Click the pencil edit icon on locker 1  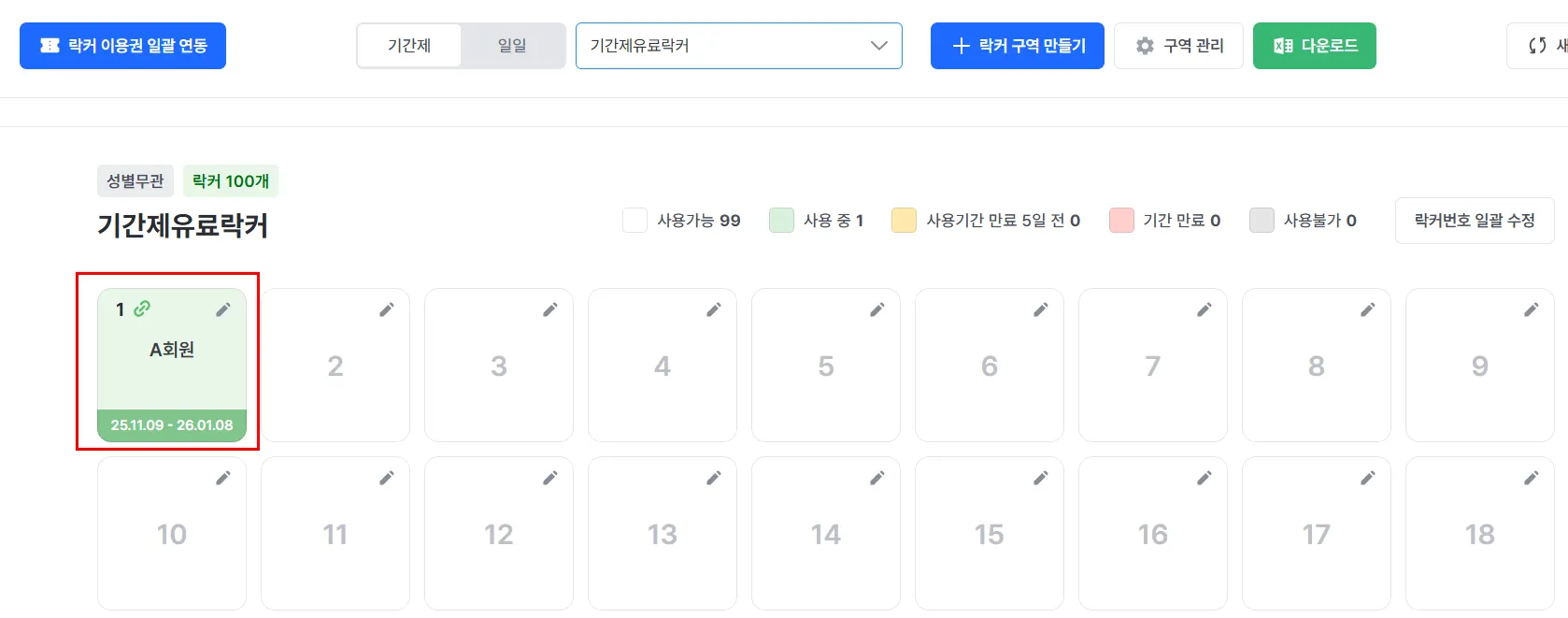coord(223,309)
